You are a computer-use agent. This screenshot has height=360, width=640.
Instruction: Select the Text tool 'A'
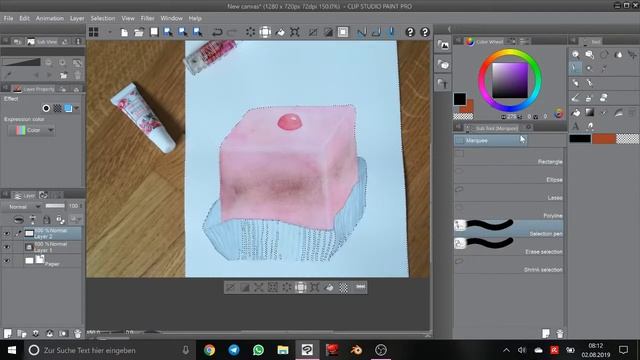pyautogui.click(x=576, y=126)
